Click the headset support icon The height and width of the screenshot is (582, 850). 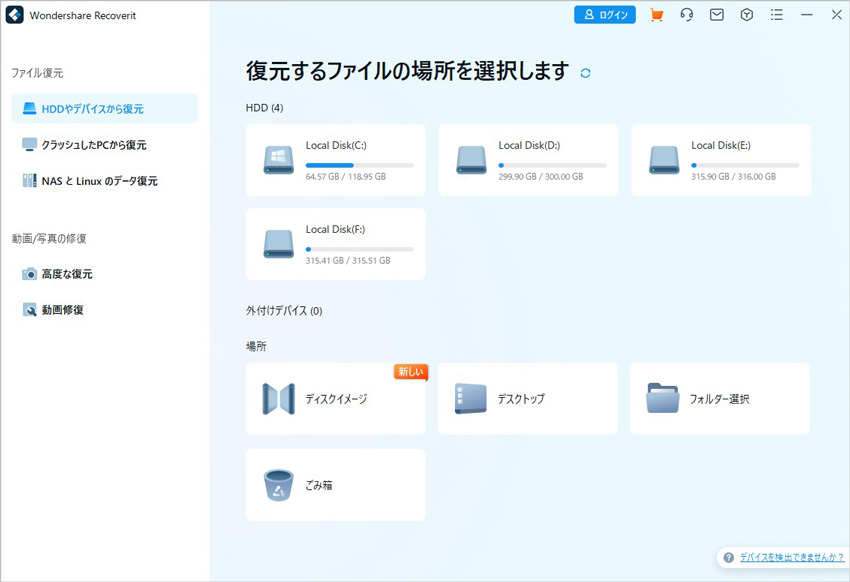(686, 14)
